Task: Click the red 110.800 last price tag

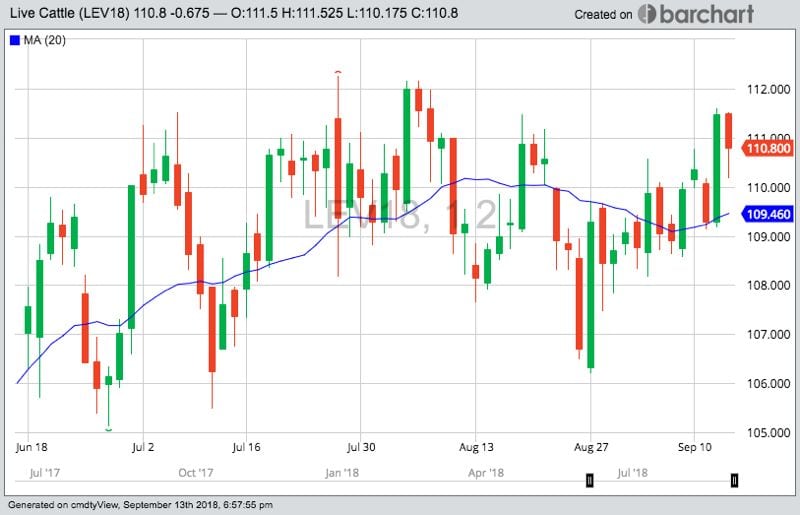Action: point(767,149)
